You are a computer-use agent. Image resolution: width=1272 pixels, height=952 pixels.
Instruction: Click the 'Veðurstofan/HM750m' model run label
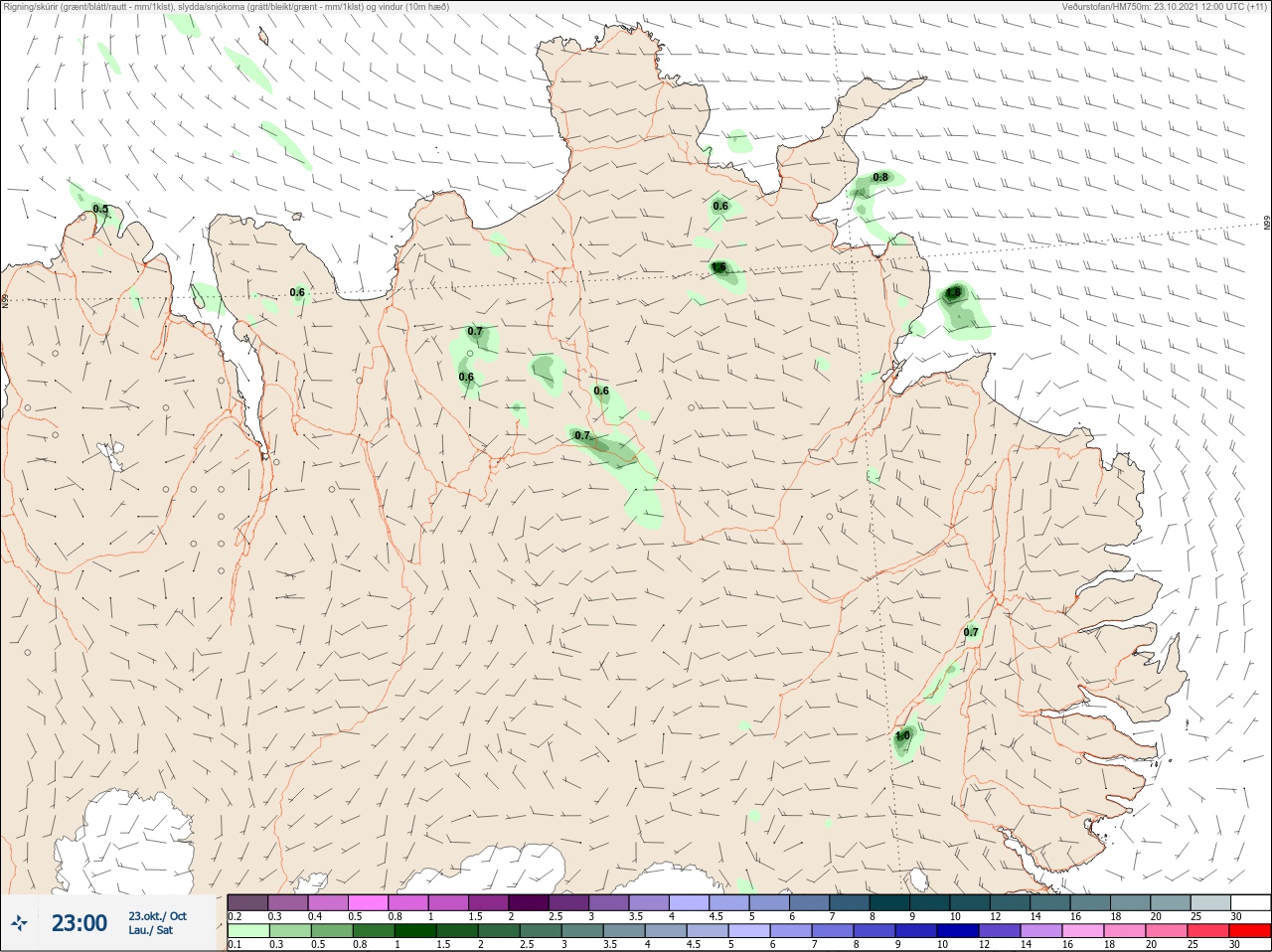(x=1106, y=6)
